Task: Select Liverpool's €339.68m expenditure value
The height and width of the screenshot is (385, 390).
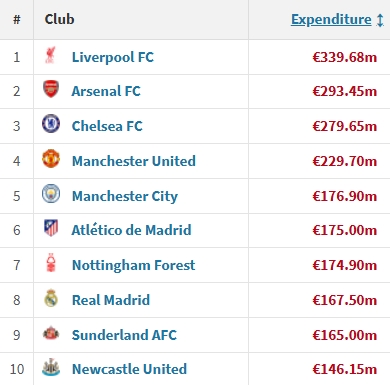Action: pyautogui.click(x=345, y=57)
